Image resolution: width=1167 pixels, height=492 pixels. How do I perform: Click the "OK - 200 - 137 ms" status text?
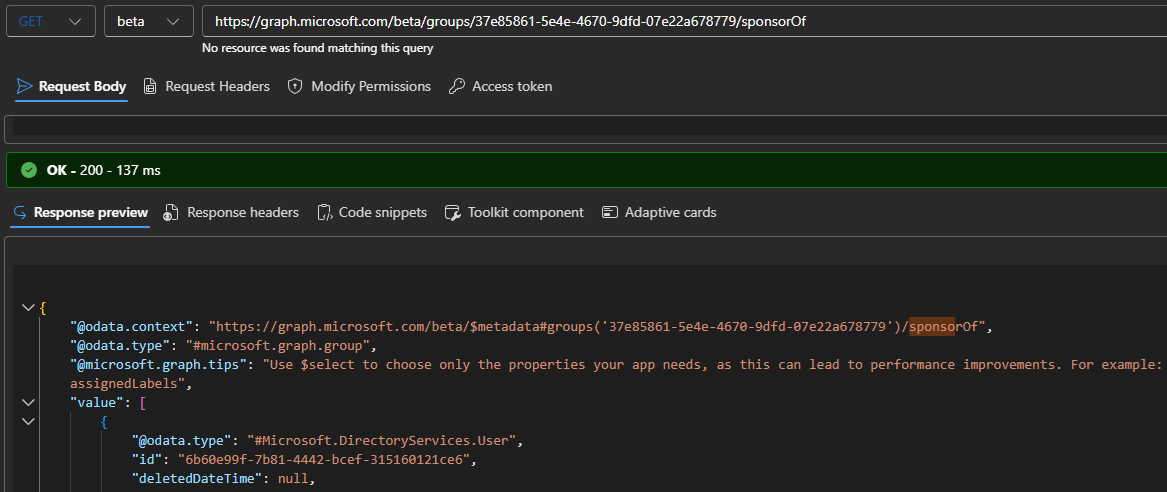[x=103, y=170]
